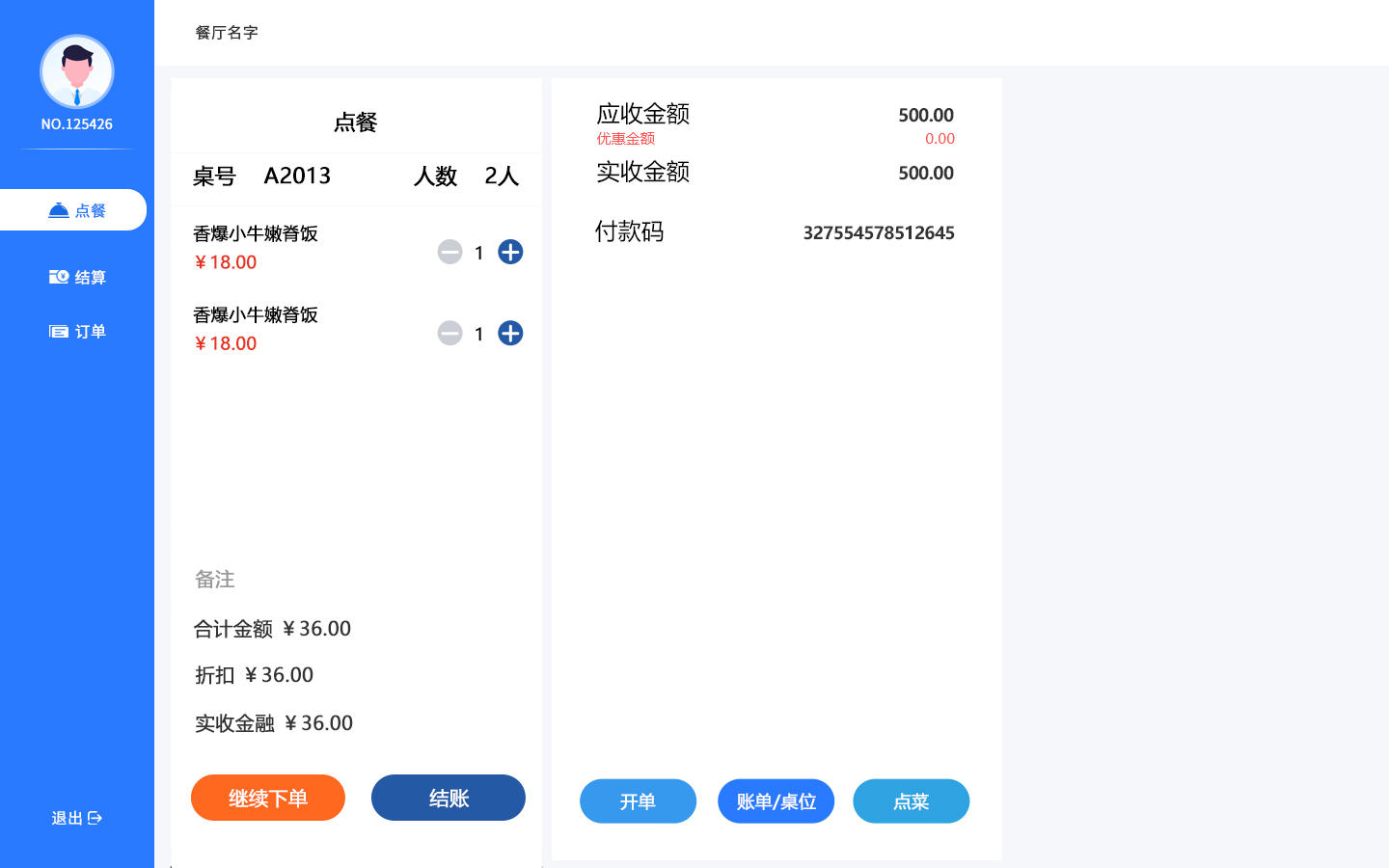
Task: Click the 人数 2人 guest count
Action: tap(501, 176)
